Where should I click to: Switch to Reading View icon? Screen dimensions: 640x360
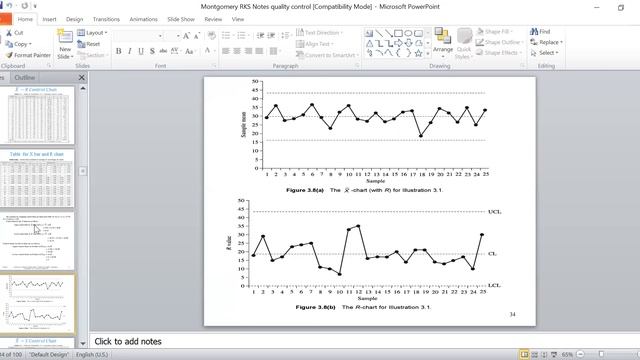(x=544, y=354)
